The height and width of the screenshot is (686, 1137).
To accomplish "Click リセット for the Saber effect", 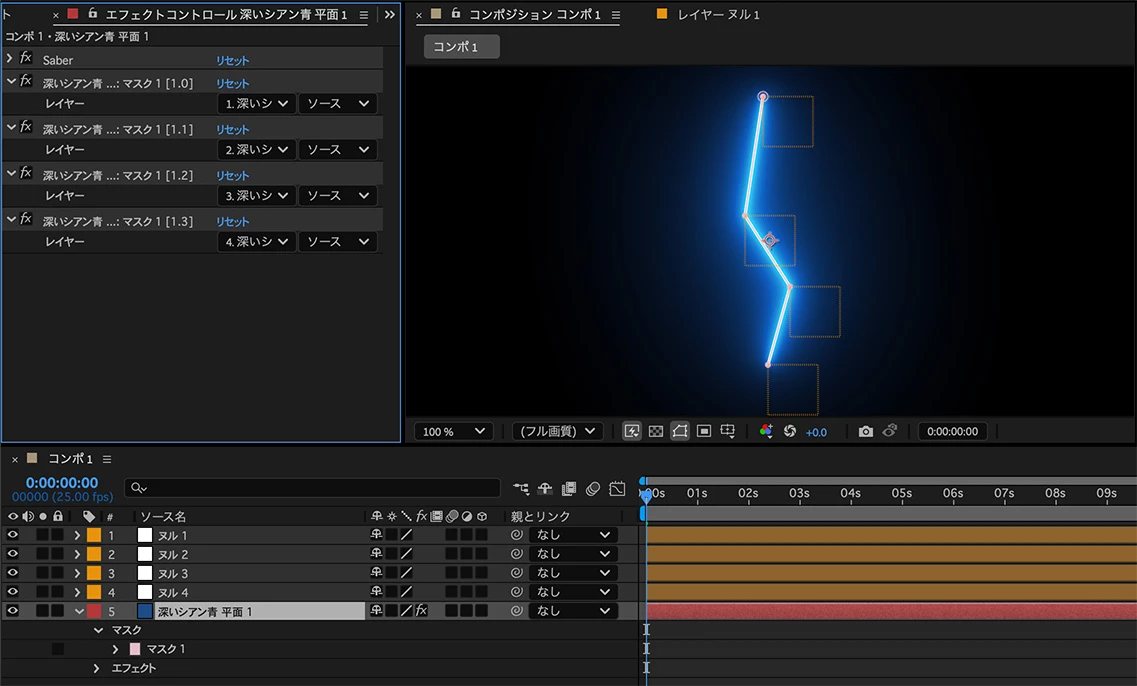I will 233,61.
